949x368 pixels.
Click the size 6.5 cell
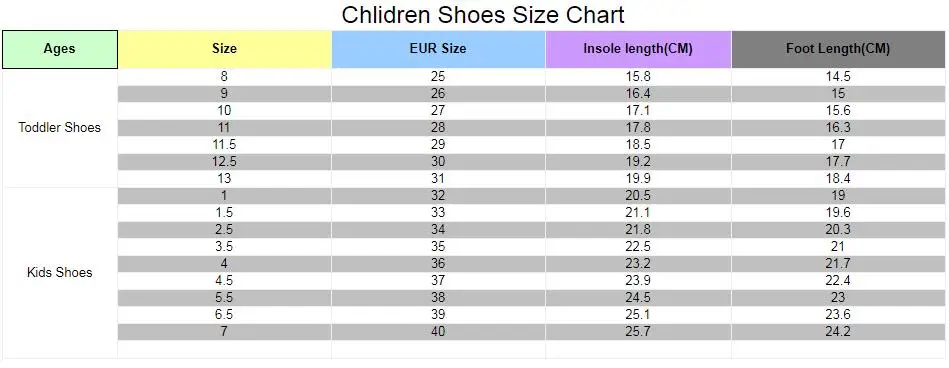(x=225, y=314)
